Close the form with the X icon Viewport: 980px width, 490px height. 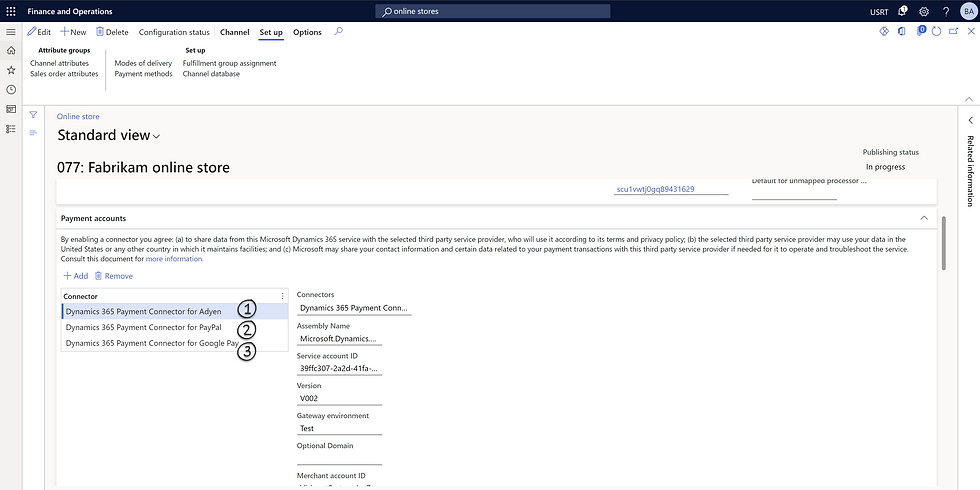(x=971, y=31)
